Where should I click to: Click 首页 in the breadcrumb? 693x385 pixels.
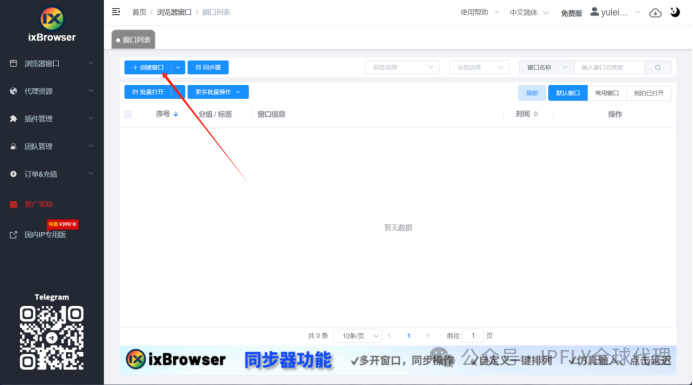[139, 12]
